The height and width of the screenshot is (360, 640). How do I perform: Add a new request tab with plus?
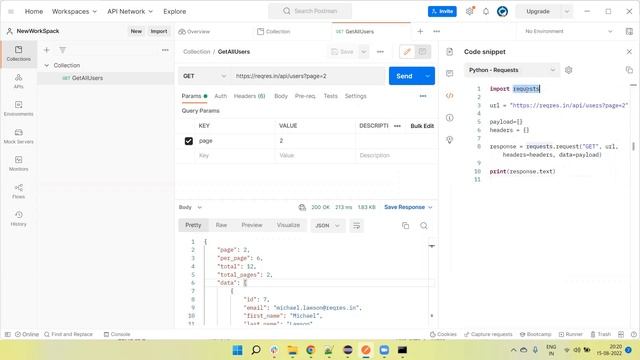(420, 31)
